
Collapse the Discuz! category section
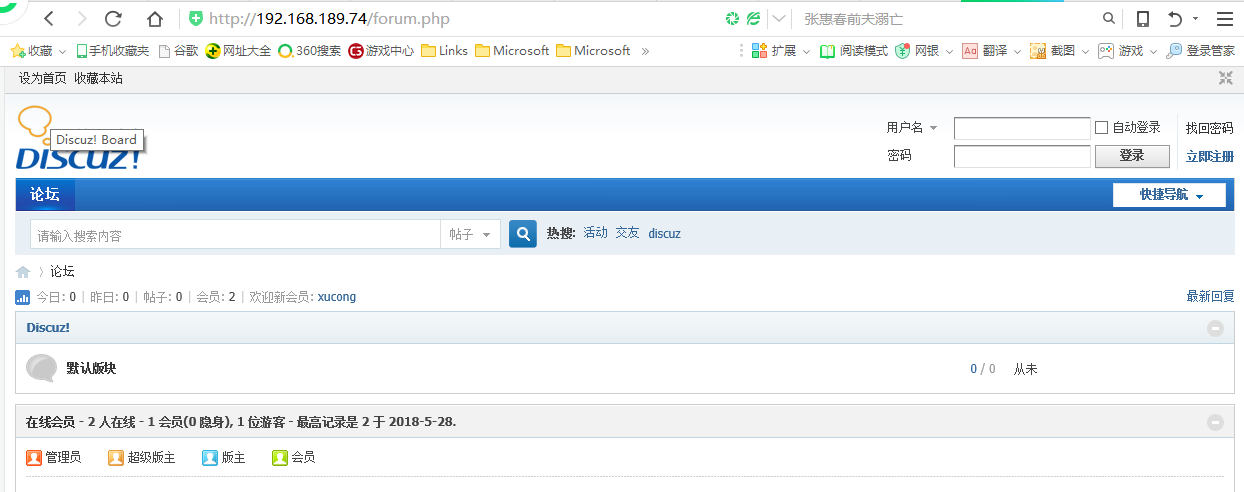click(x=1215, y=328)
